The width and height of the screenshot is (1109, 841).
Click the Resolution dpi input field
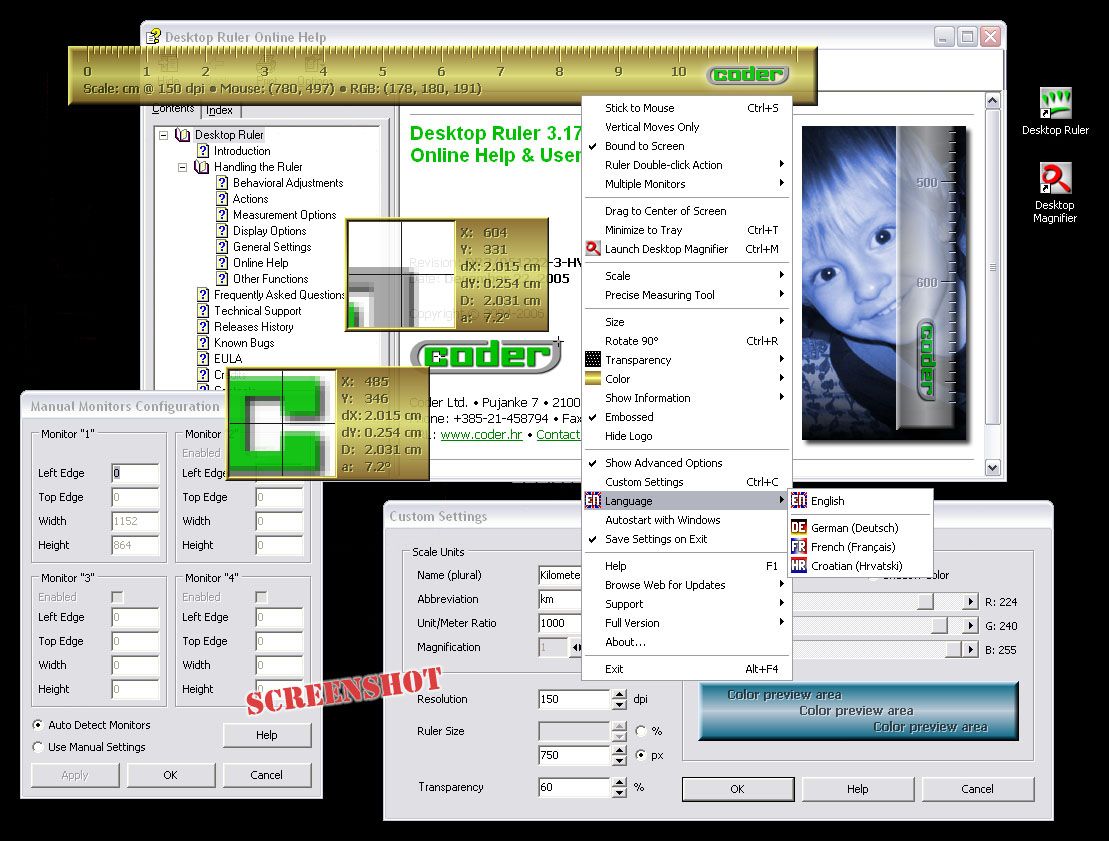point(574,698)
